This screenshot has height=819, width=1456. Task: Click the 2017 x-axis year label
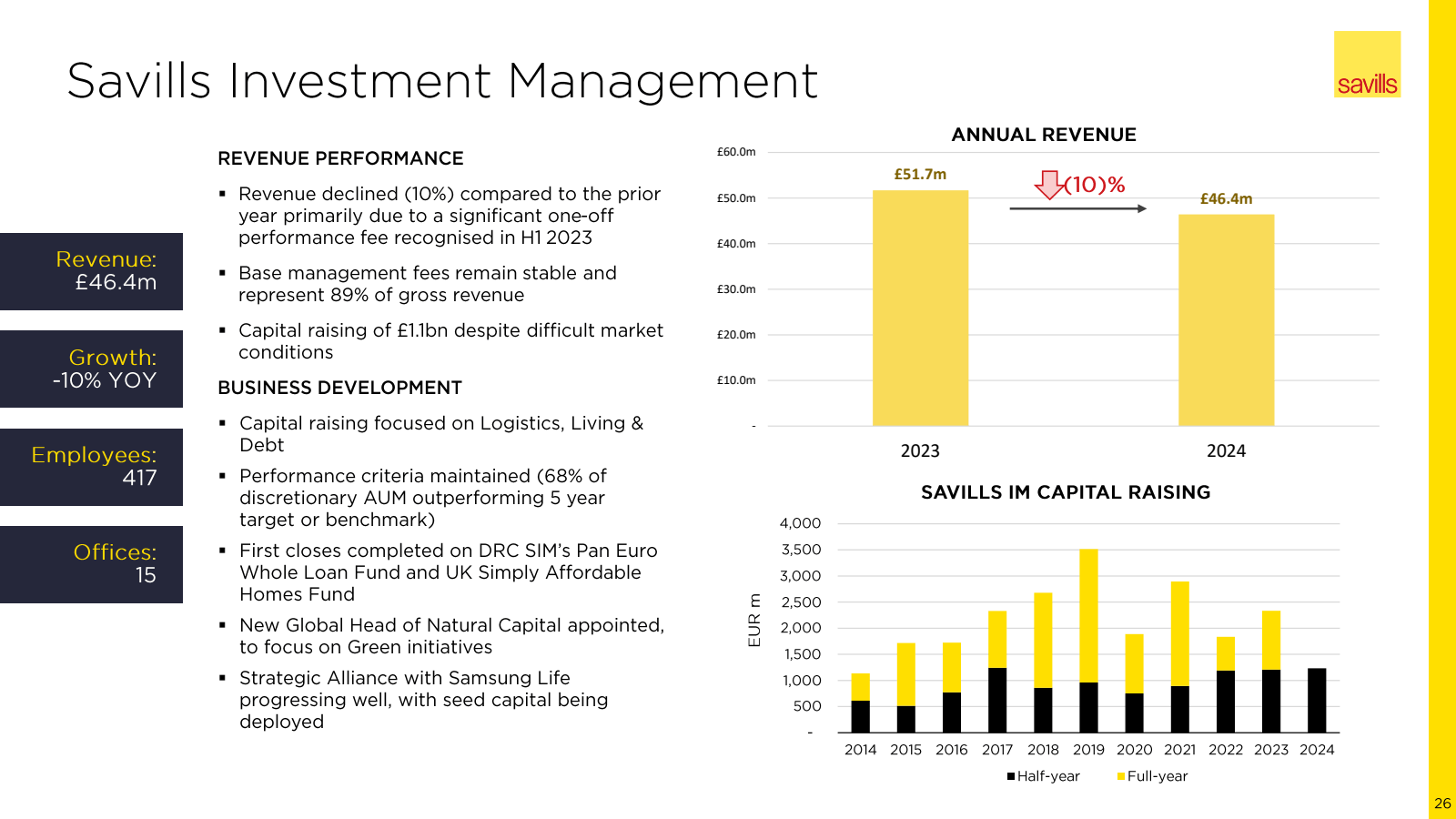pyautogui.click(x=997, y=750)
